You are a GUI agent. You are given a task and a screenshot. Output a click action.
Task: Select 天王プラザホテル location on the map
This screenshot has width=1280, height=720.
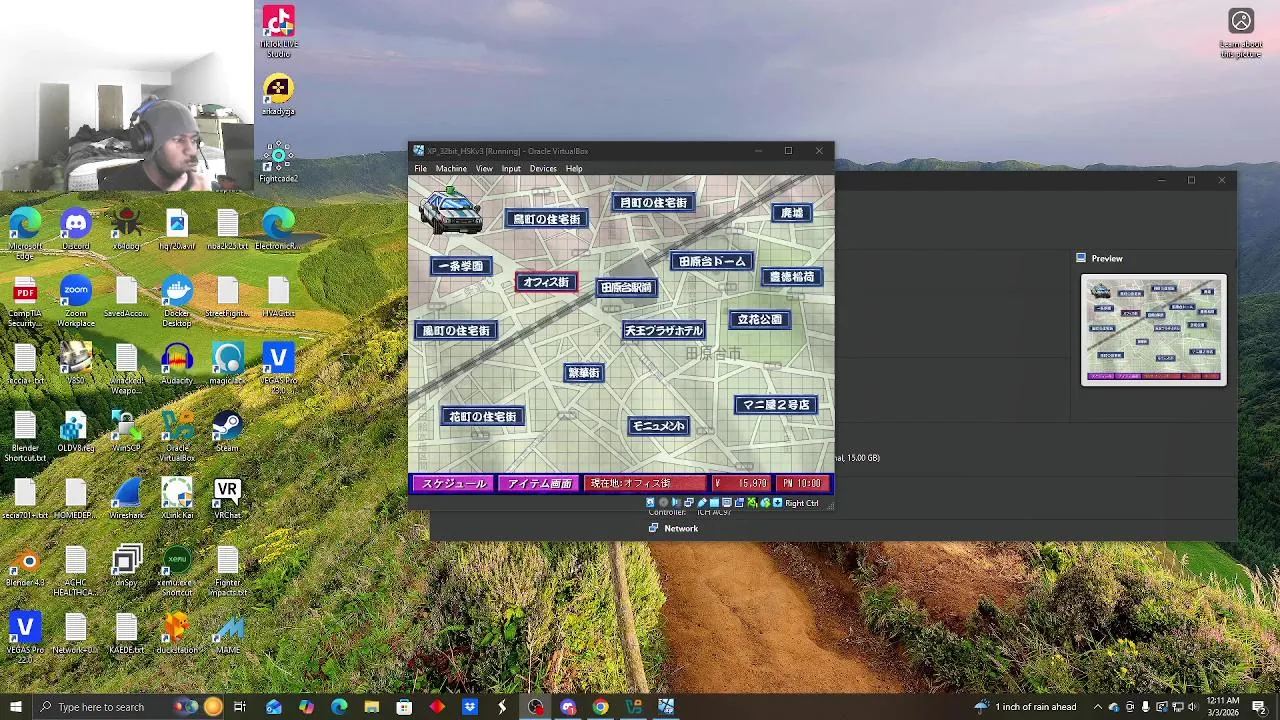(663, 330)
